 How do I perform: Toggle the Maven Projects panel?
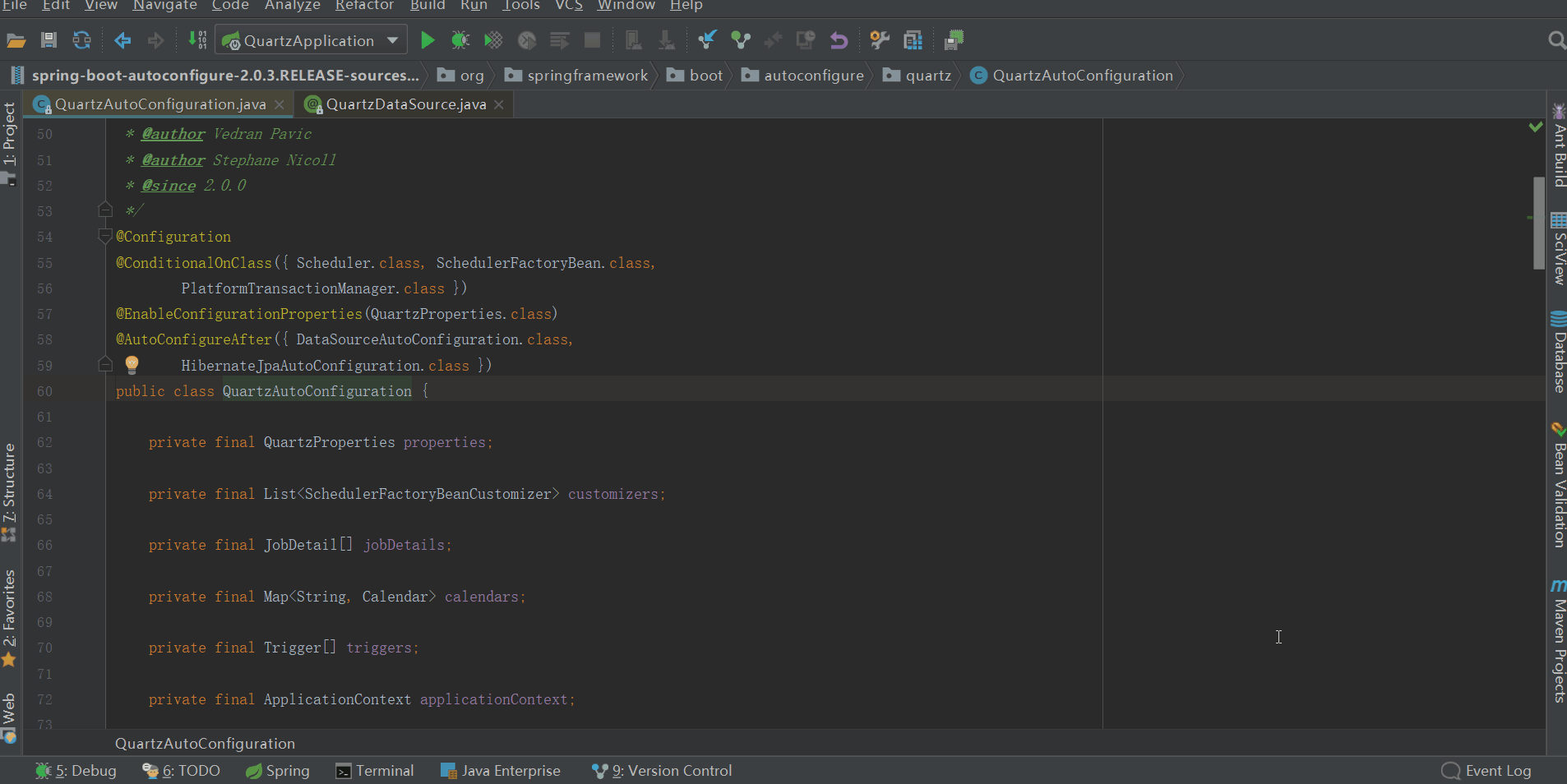click(1558, 641)
